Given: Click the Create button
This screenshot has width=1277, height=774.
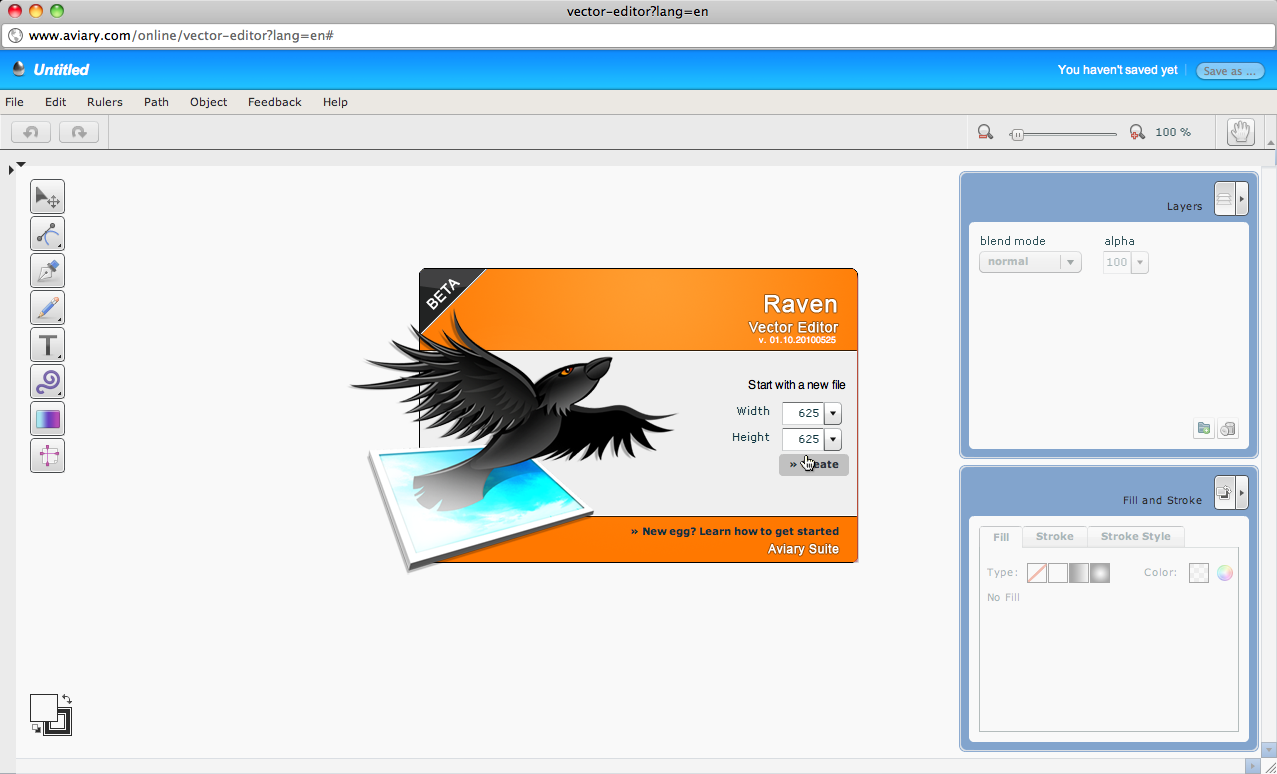Looking at the screenshot, I should click(x=814, y=464).
